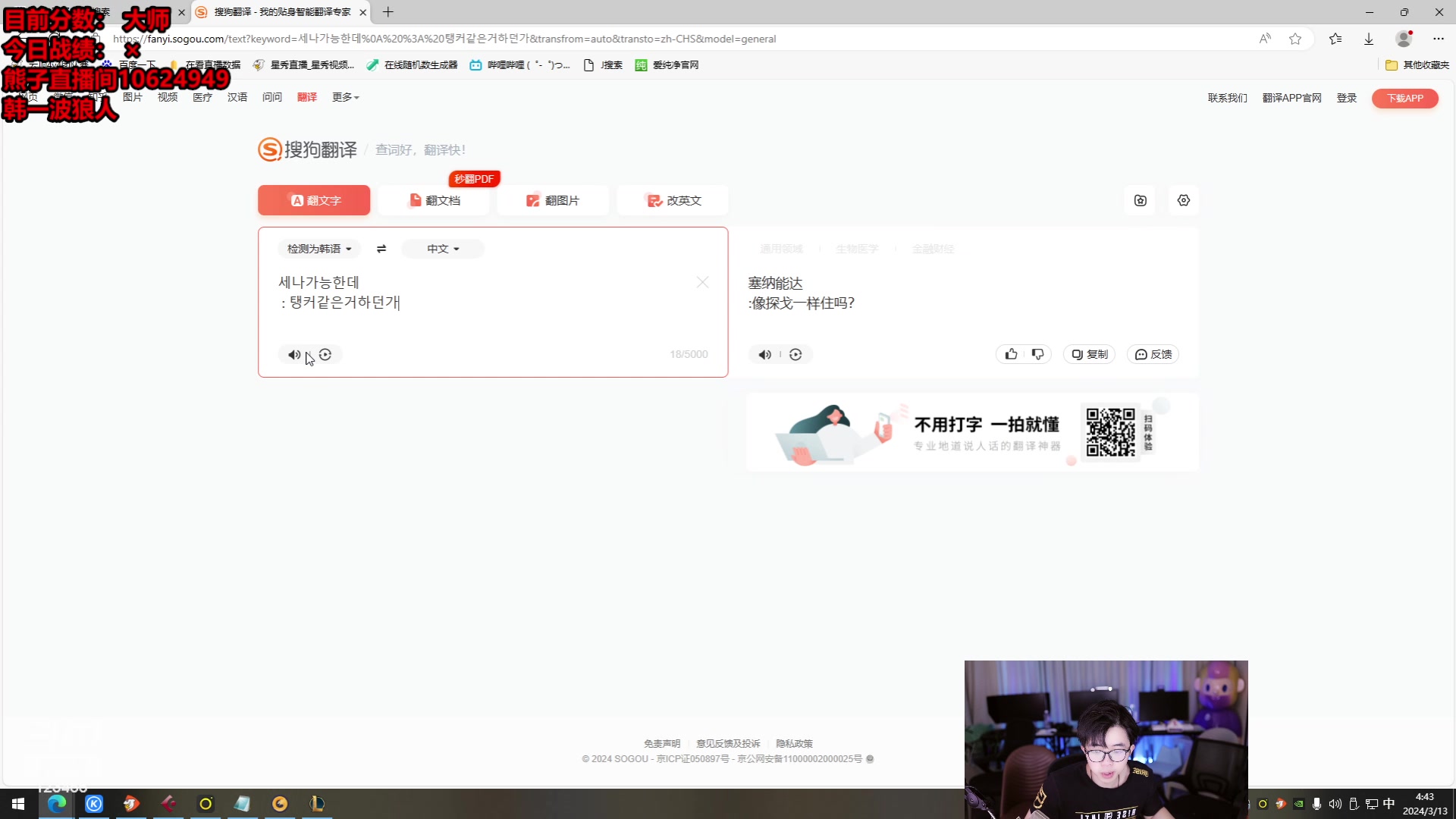Screen dimensions: 1456x819
Task: Give the translation a thumbs up
Action: [1010, 354]
